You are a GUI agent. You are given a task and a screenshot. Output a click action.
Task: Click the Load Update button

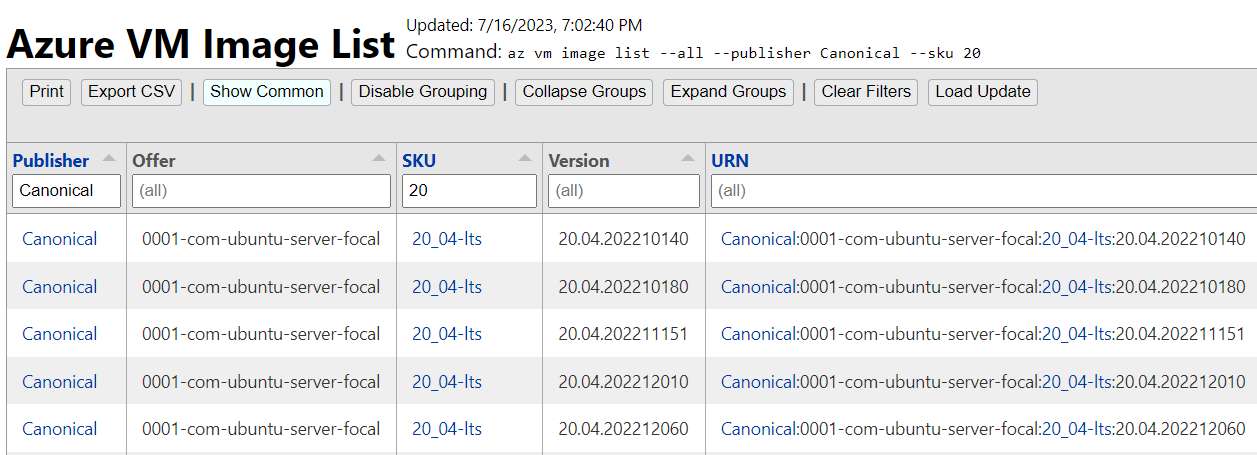[x=983, y=92]
